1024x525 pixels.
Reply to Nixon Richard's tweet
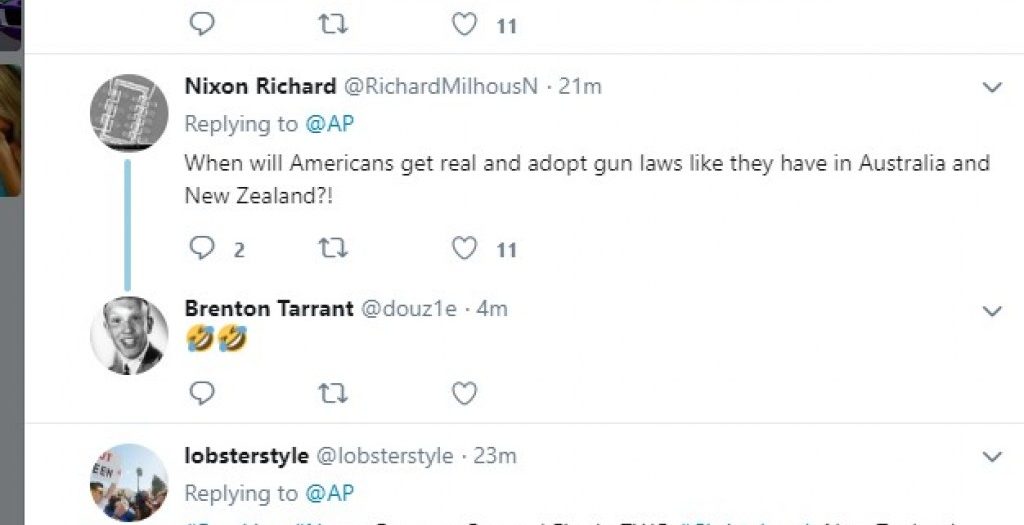click(202, 248)
